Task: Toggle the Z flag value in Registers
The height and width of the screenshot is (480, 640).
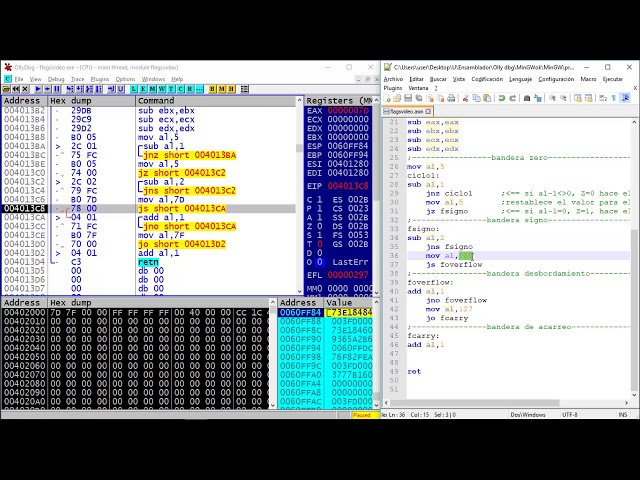Action: click(x=320, y=226)
